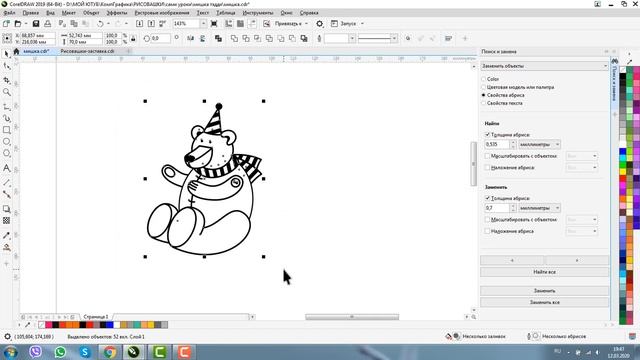Check 'Наложение абриса' under Найти
Viewport: 640px width, 360px height.
pyautogui.click(x=487, y=167)
